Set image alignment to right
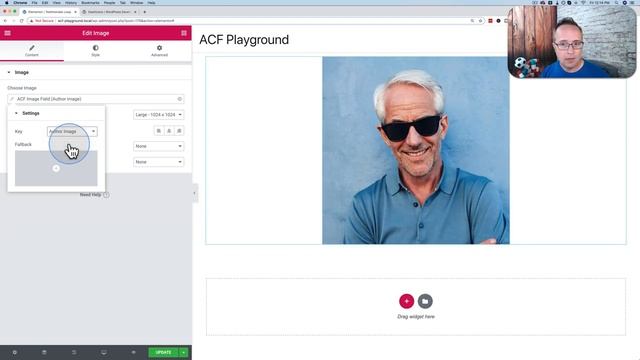Viewport: 640px width, 360px height. [179, 131]
